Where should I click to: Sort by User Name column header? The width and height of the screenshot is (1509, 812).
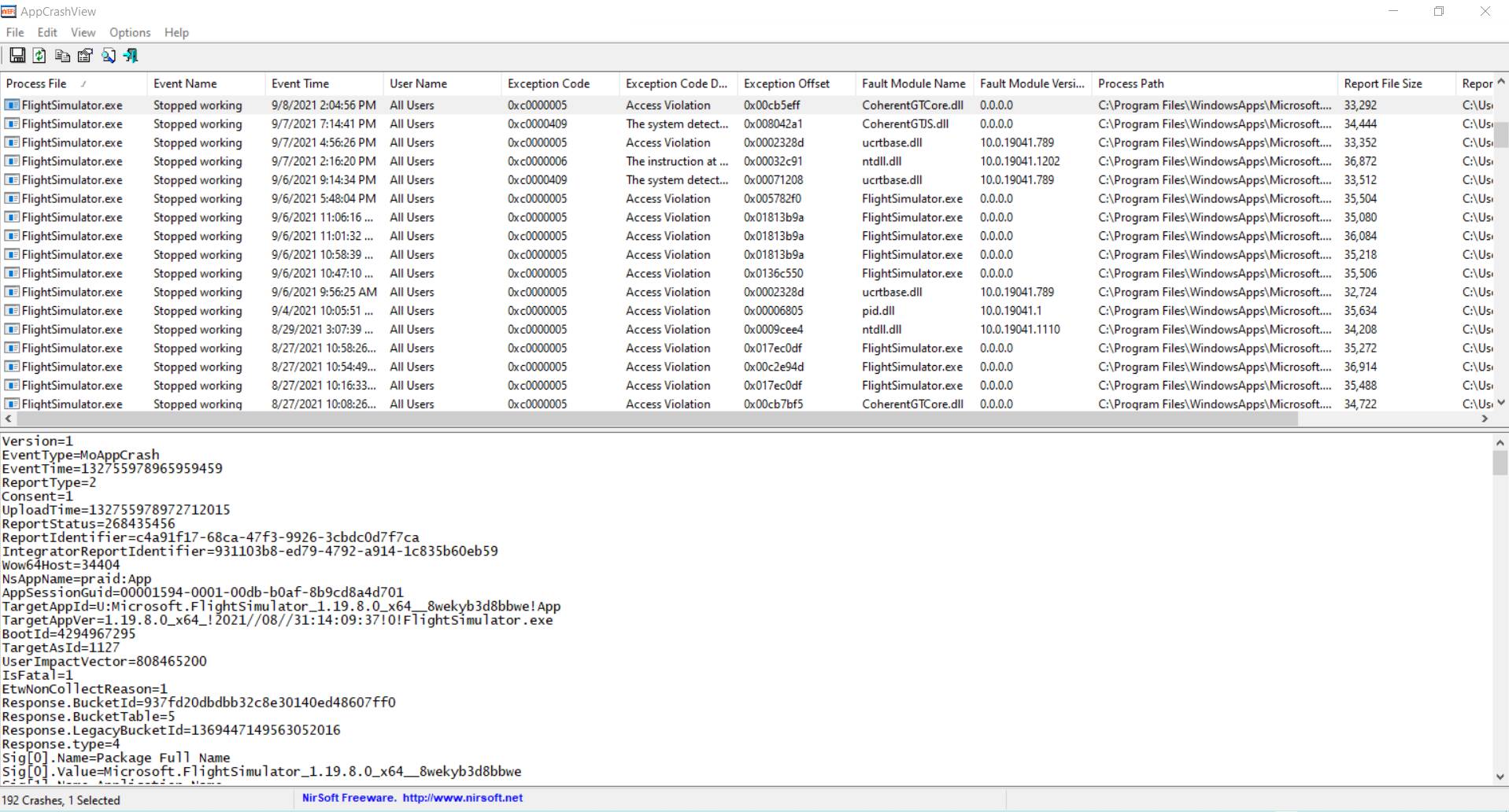tap(442, 83)
